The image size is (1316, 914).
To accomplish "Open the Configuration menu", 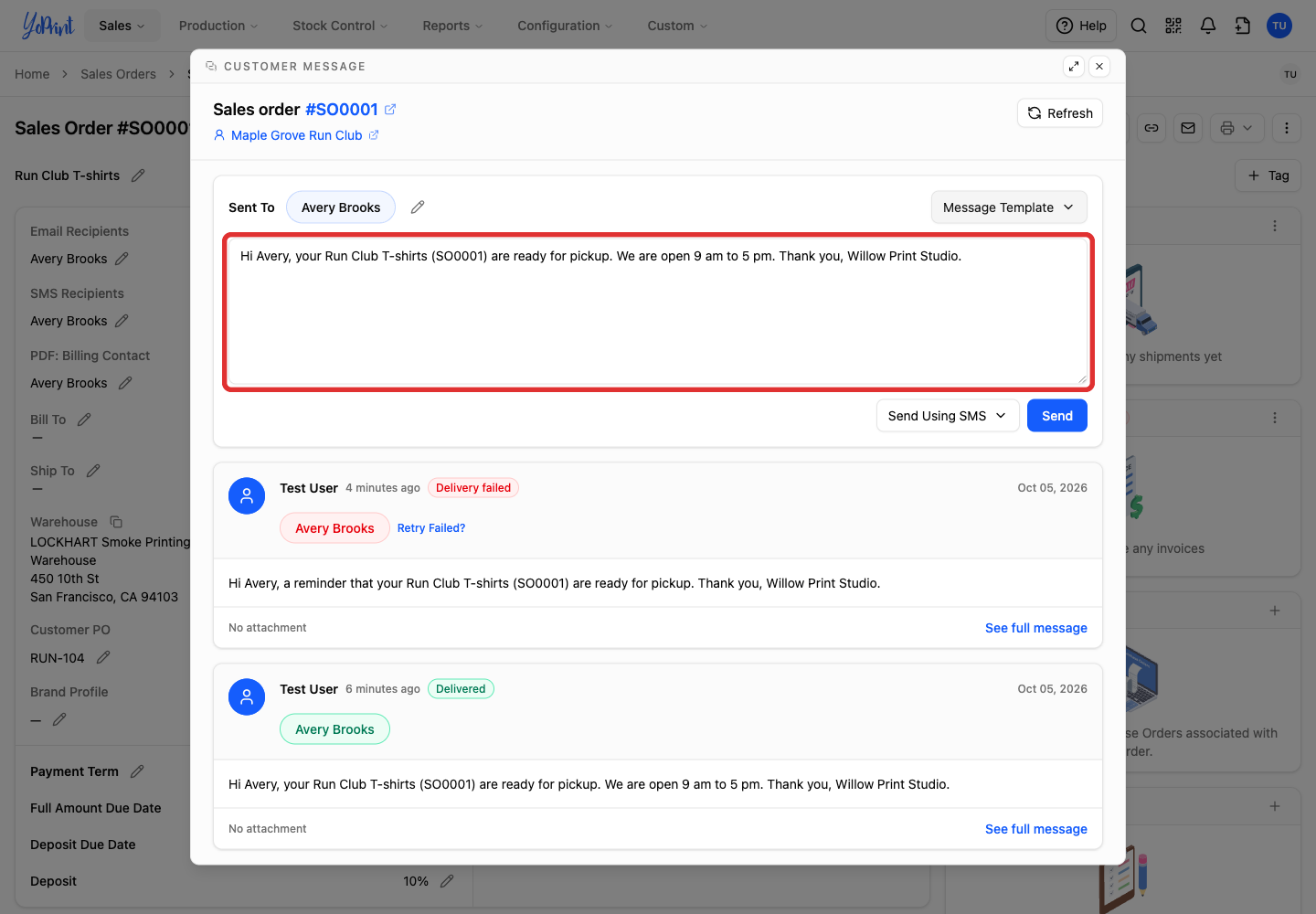I will point(565,26).
